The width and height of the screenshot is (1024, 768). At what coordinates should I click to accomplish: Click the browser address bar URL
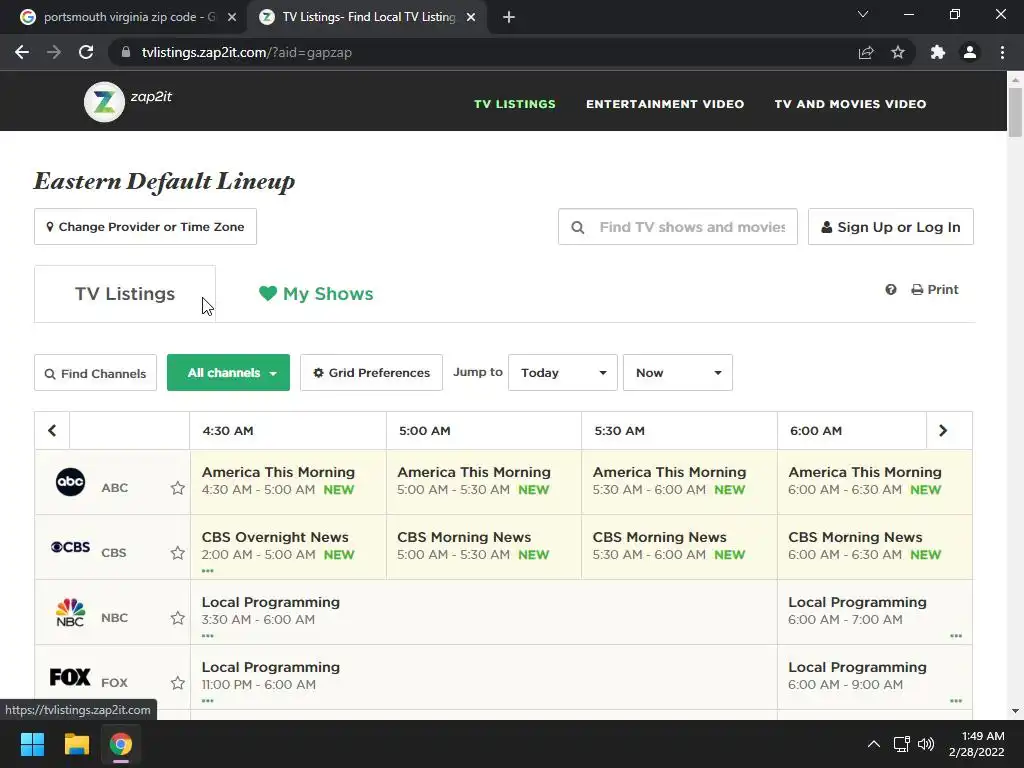(247, 52)
